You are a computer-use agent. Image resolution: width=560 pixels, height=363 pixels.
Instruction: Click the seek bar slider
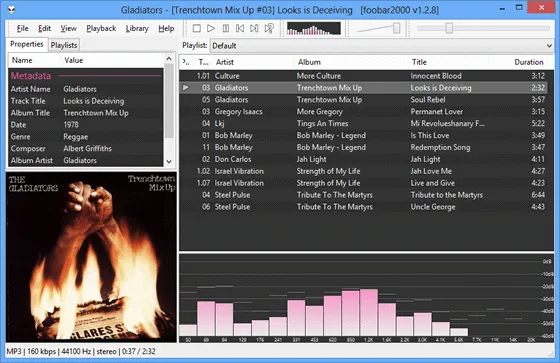[449, 28]
